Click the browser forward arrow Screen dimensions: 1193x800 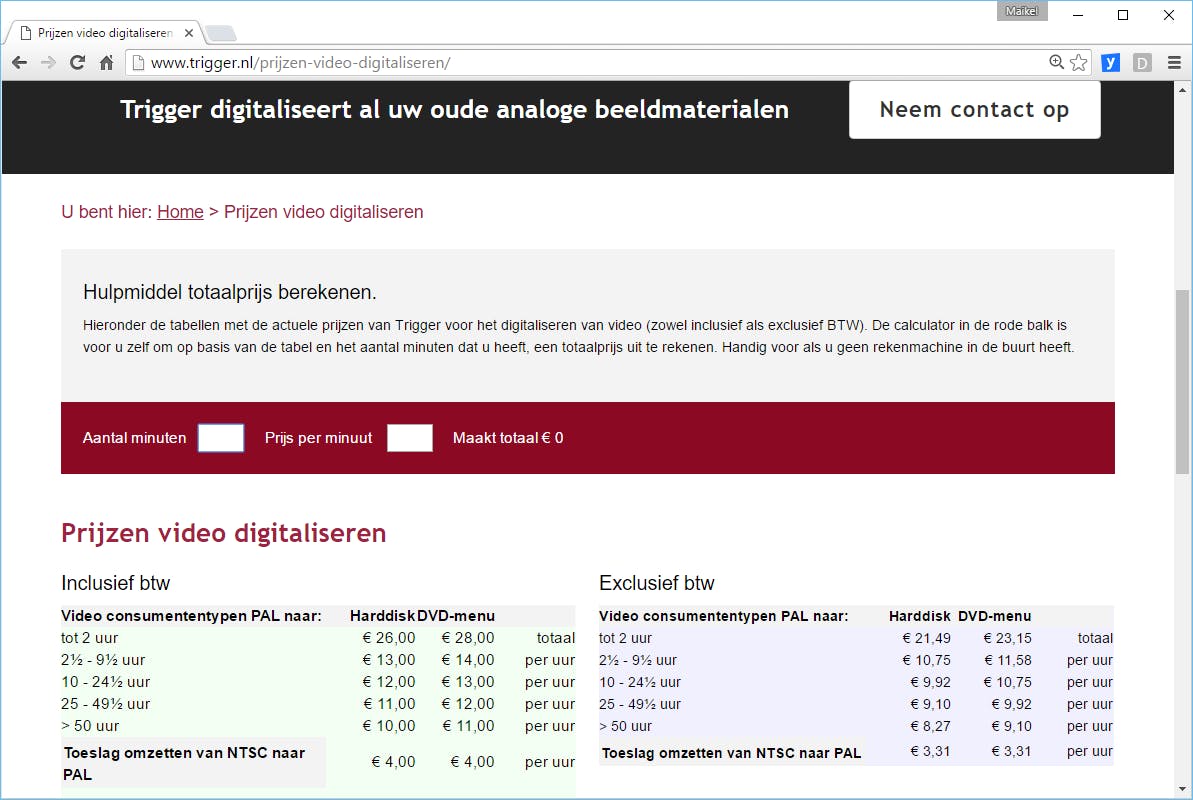[x=48, y=63]
